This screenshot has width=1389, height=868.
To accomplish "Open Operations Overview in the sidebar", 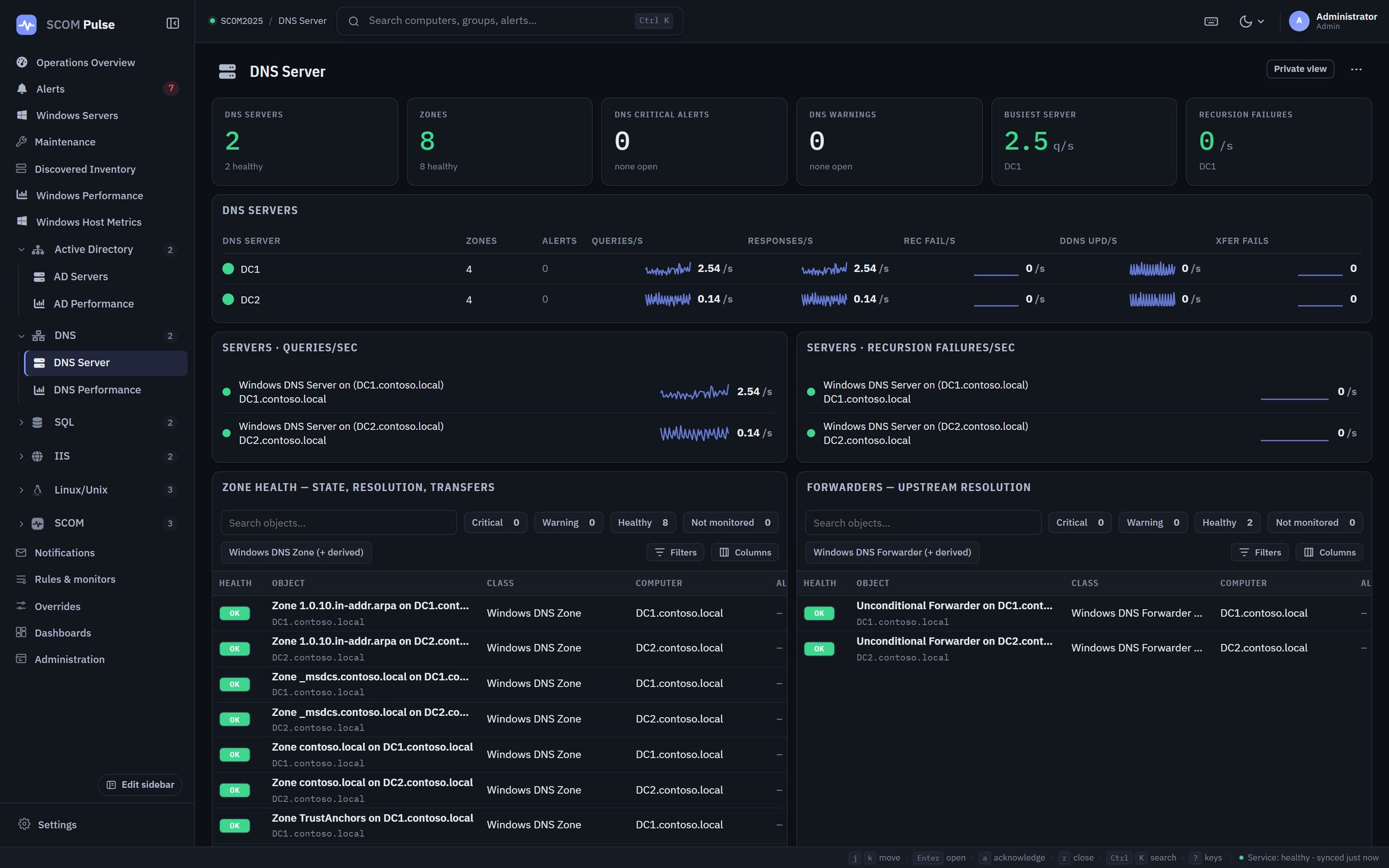I will click(85, 62).
